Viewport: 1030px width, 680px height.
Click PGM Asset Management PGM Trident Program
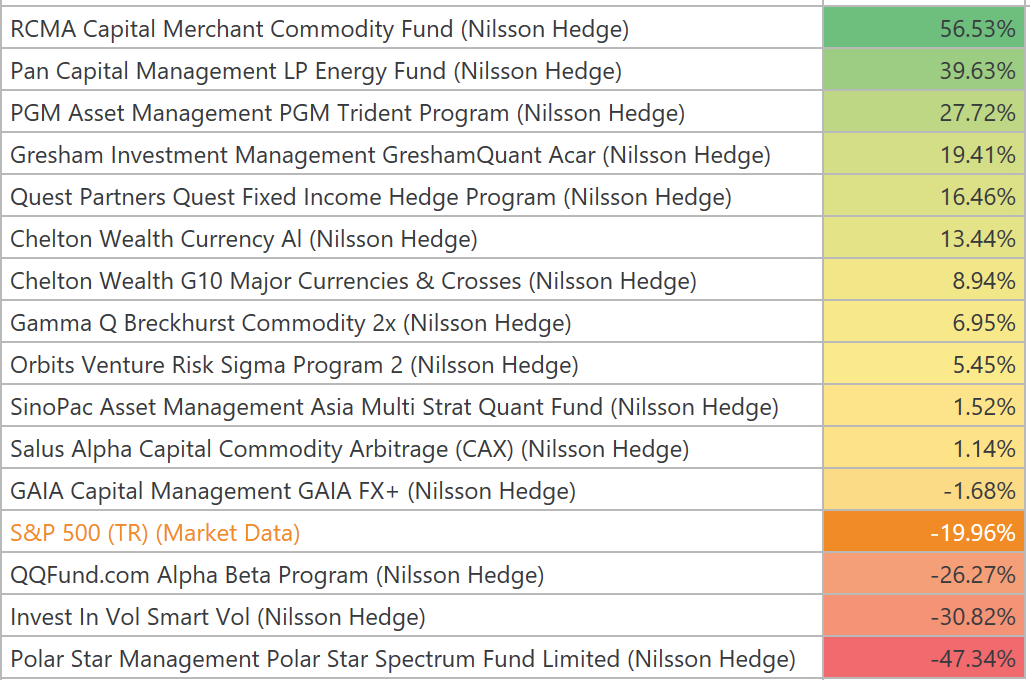[347, 113]
